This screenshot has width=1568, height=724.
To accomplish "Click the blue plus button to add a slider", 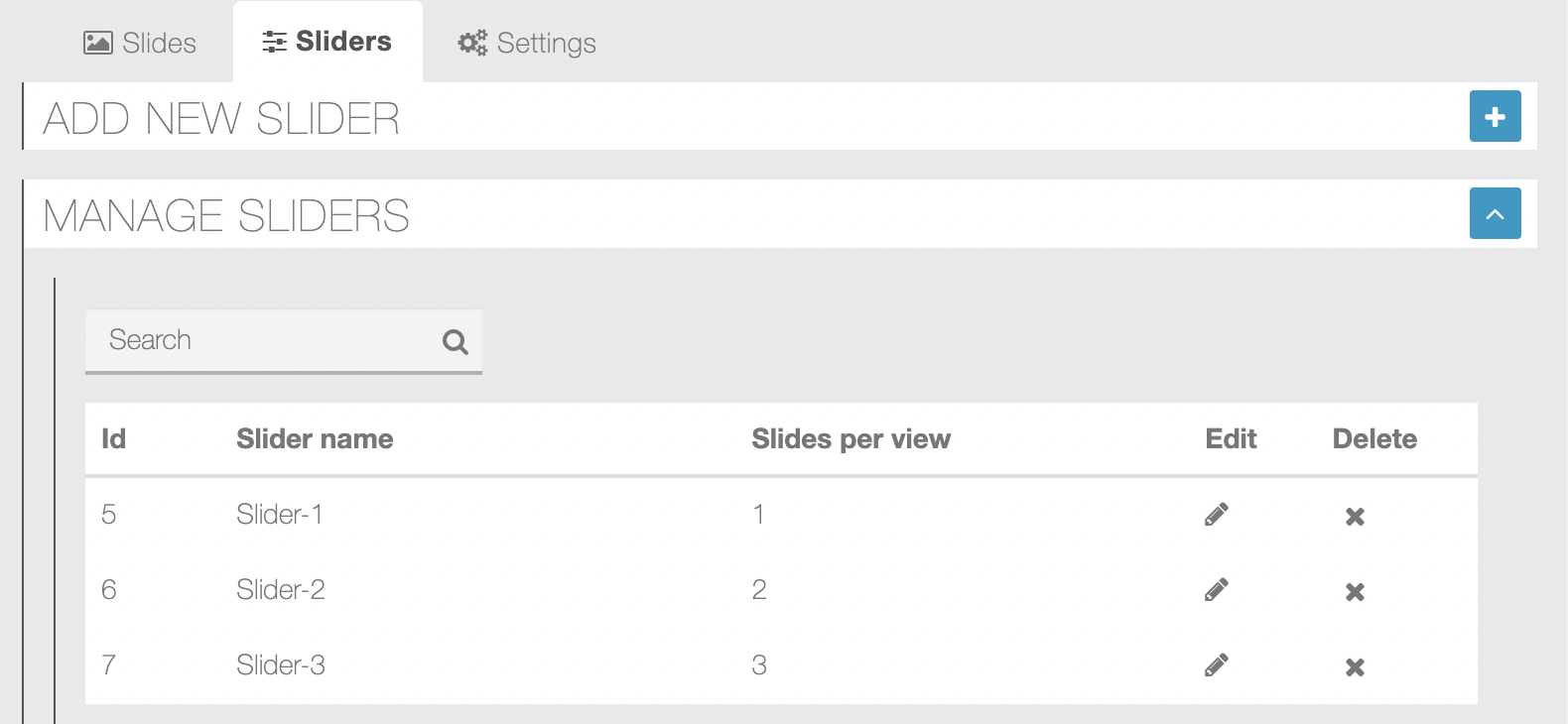I will pos(1495,116).
